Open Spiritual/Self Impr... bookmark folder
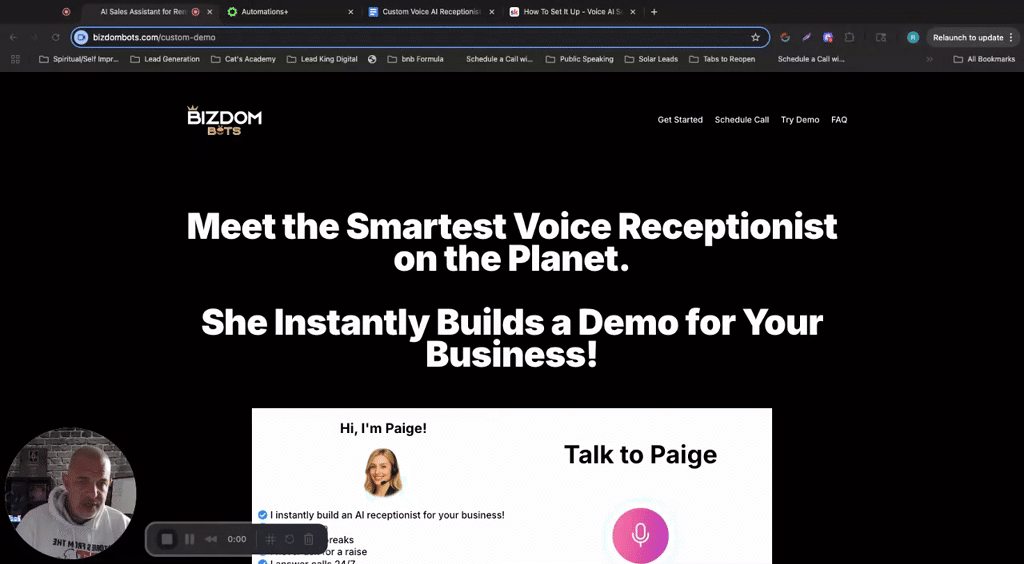The height and width of the screenshot is (564, 1024). coord(79,59)
